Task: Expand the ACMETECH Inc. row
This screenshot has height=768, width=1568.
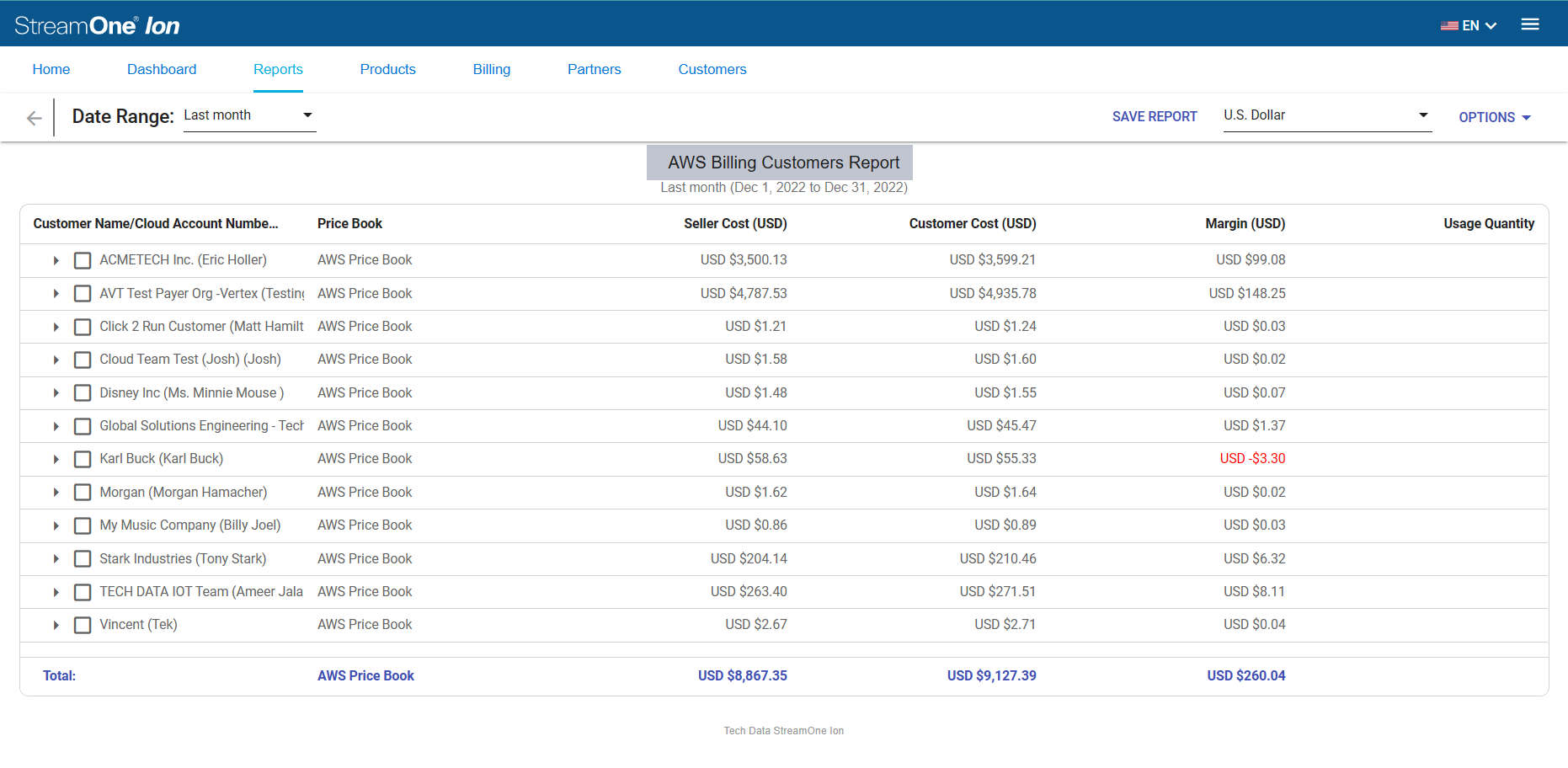Action: tap(56, 260)
